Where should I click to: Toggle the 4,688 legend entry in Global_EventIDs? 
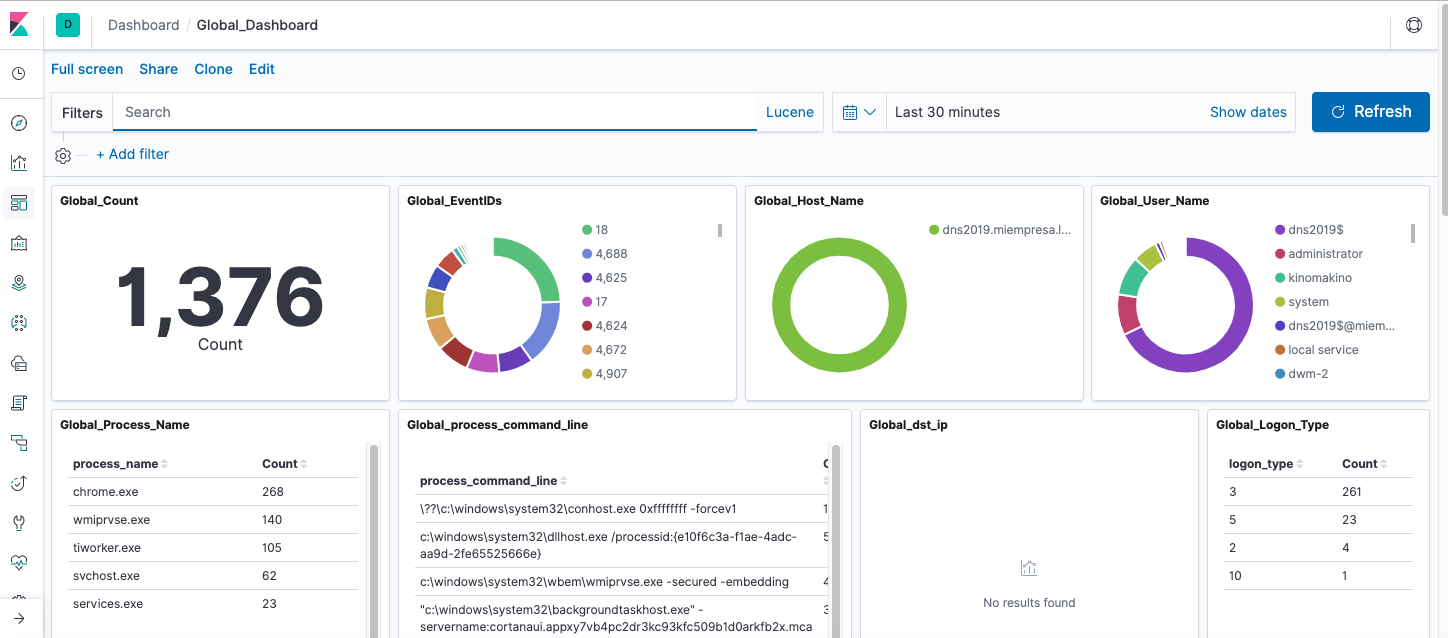click(611, 254)
